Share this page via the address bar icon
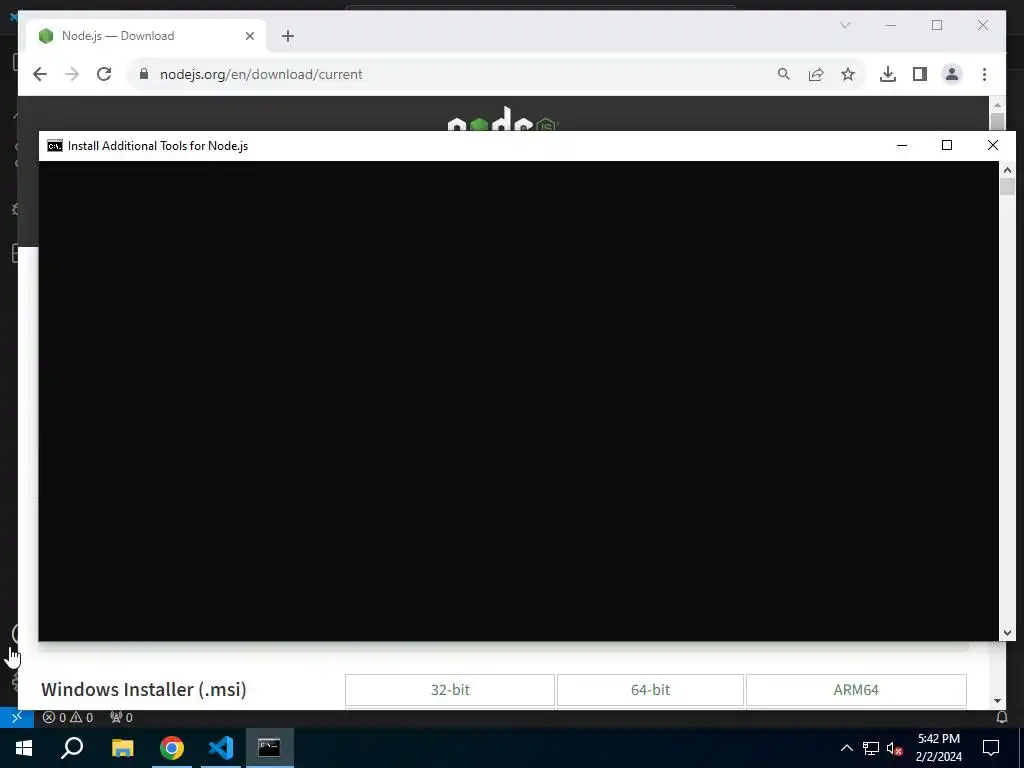This screenshot has width=1024, height=768. tap(816, 74)
